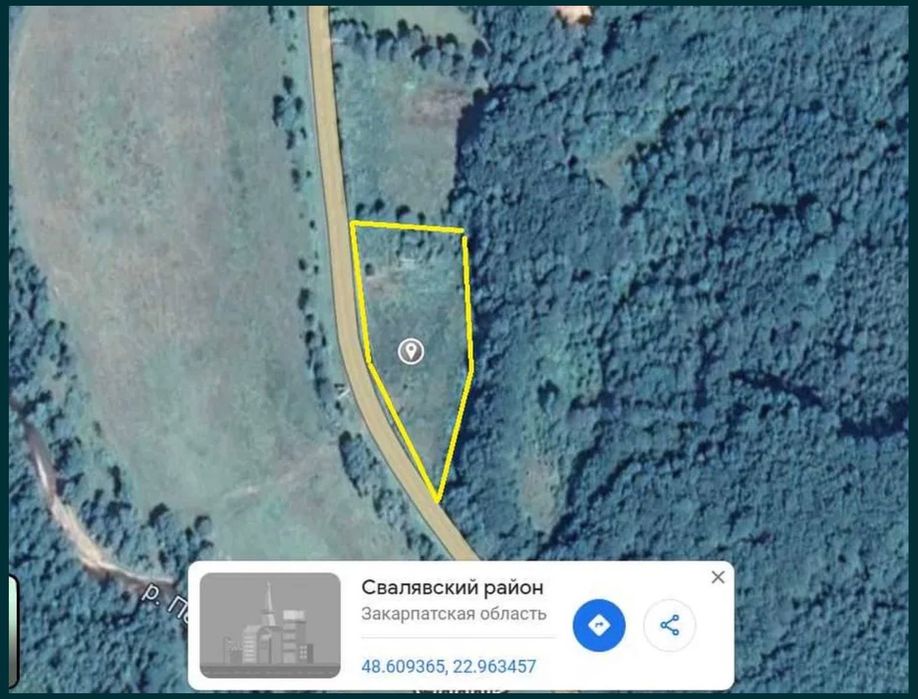The width and height of the screenshot is (918, 699).
Task: Tap the tan clearing at the top of the map
Action: pos(574,14)
